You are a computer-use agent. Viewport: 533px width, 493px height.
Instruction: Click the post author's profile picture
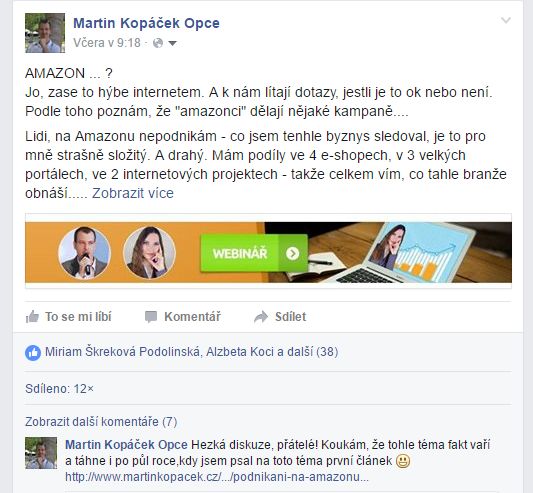click(45, 33)
